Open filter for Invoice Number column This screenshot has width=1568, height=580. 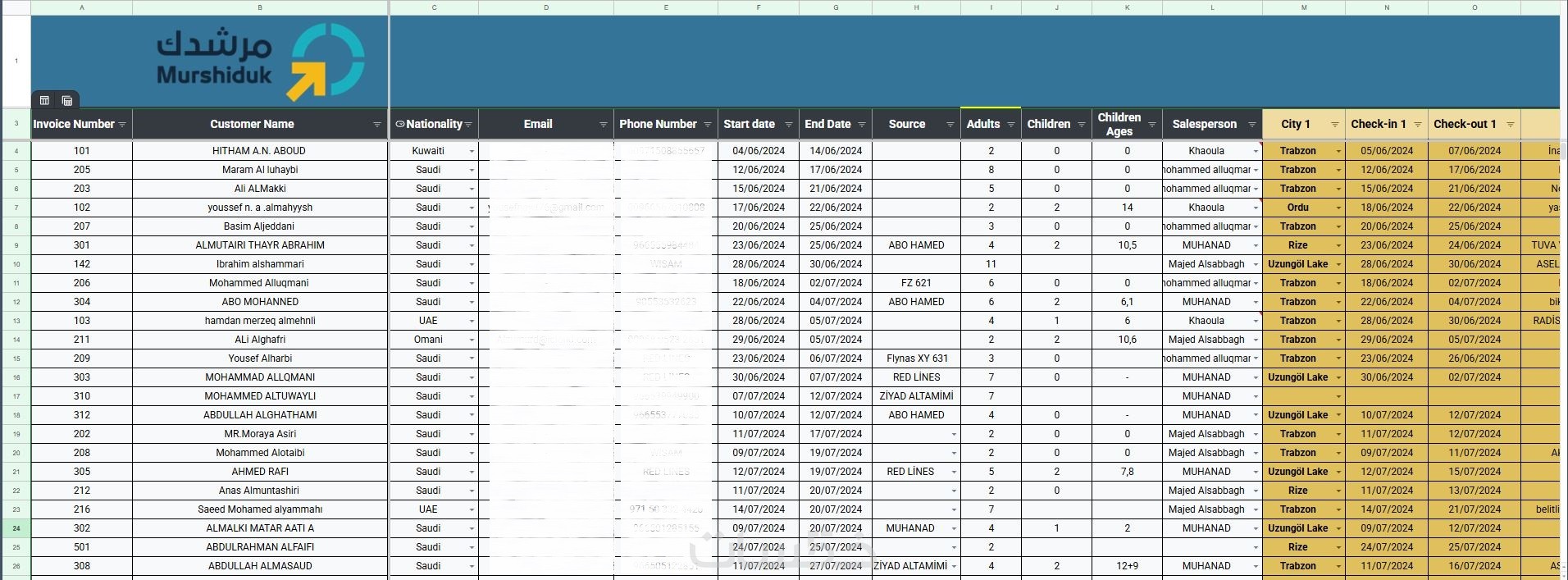click(x=122, y=125)
